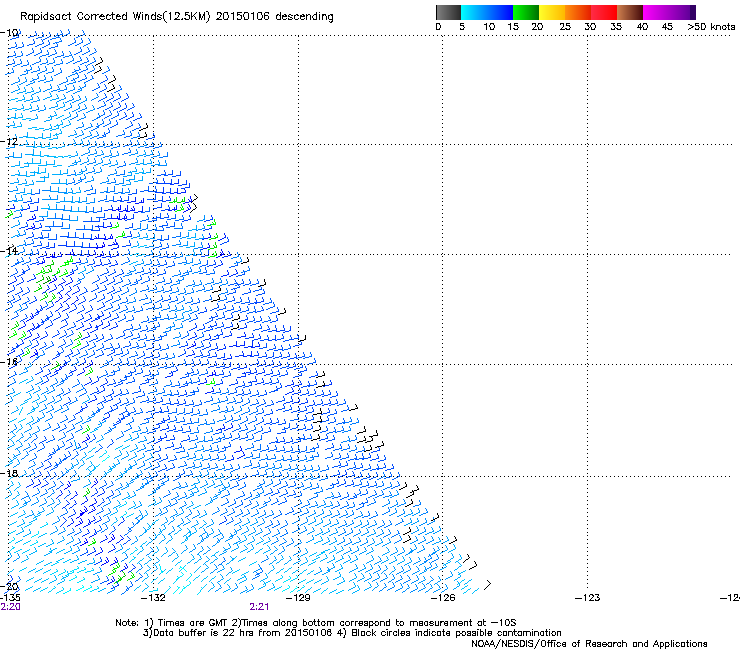740x650 pixels.
Task: Click the longitude label '-132'
Action: [x=153, y=598]
